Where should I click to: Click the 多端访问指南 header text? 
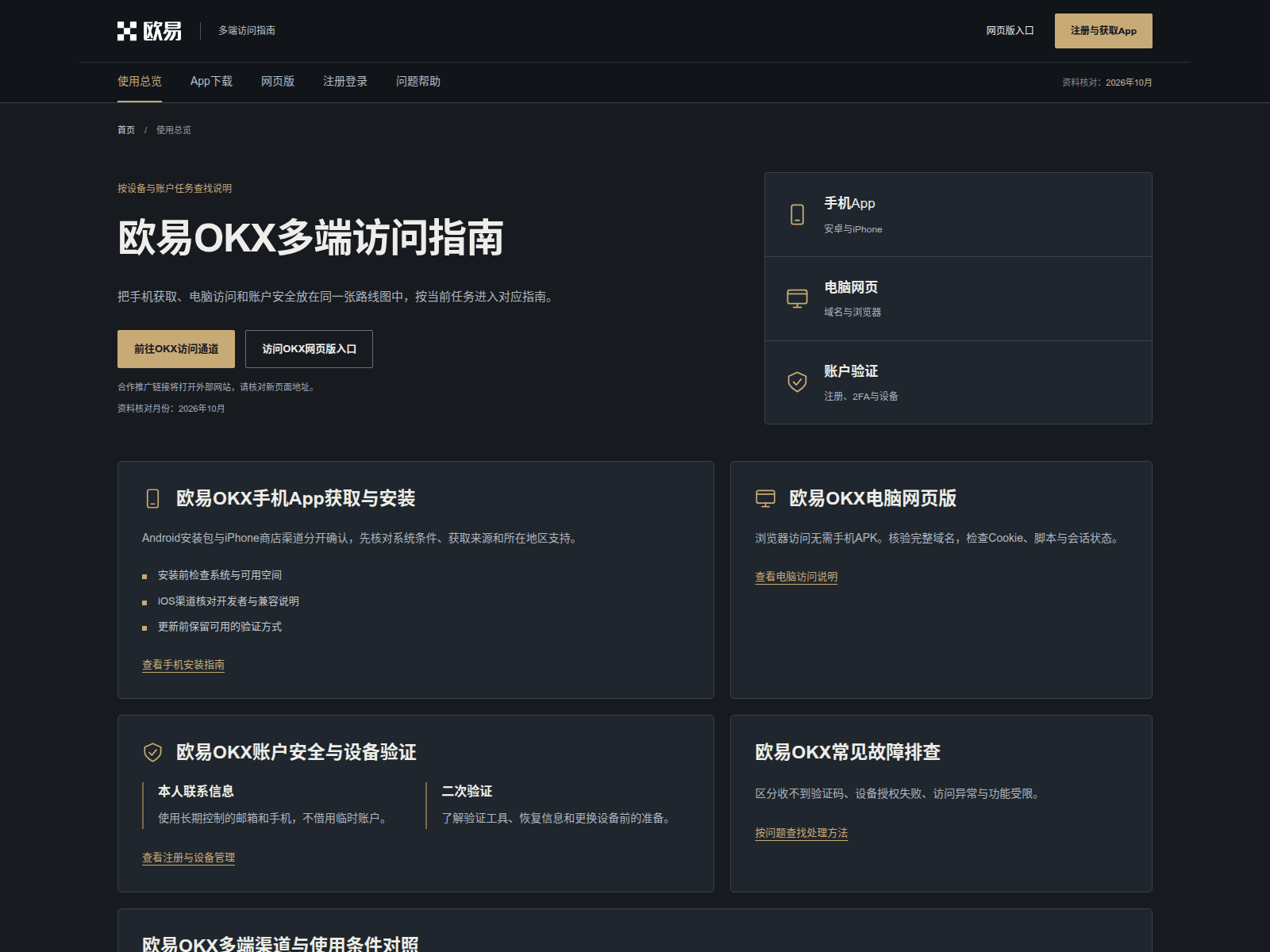tap(247, 31)
